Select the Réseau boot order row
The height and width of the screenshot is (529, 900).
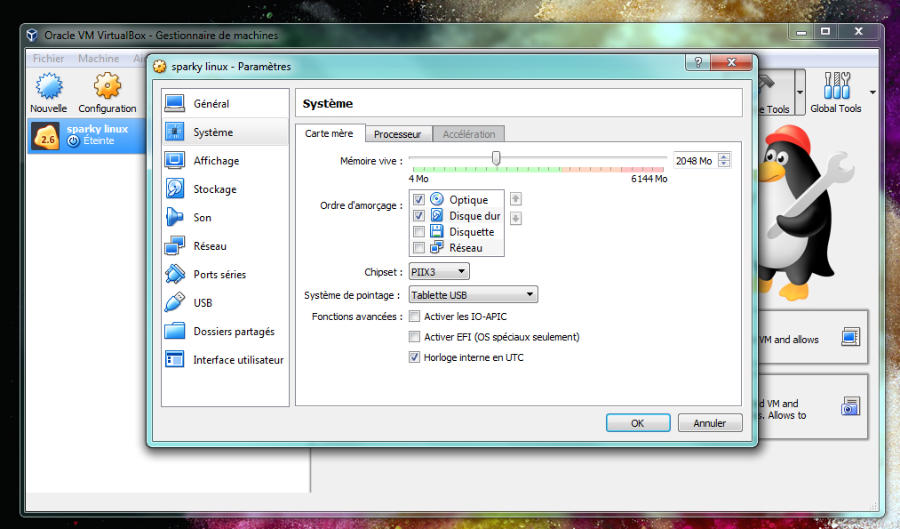tap(457, 247)
